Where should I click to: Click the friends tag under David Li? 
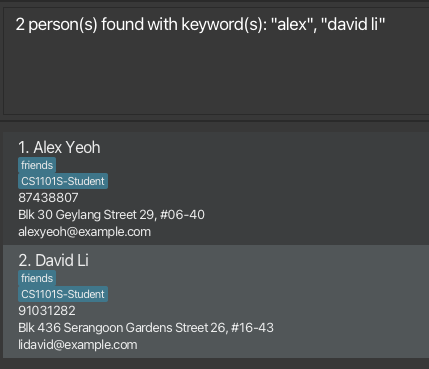pos(37,278)
